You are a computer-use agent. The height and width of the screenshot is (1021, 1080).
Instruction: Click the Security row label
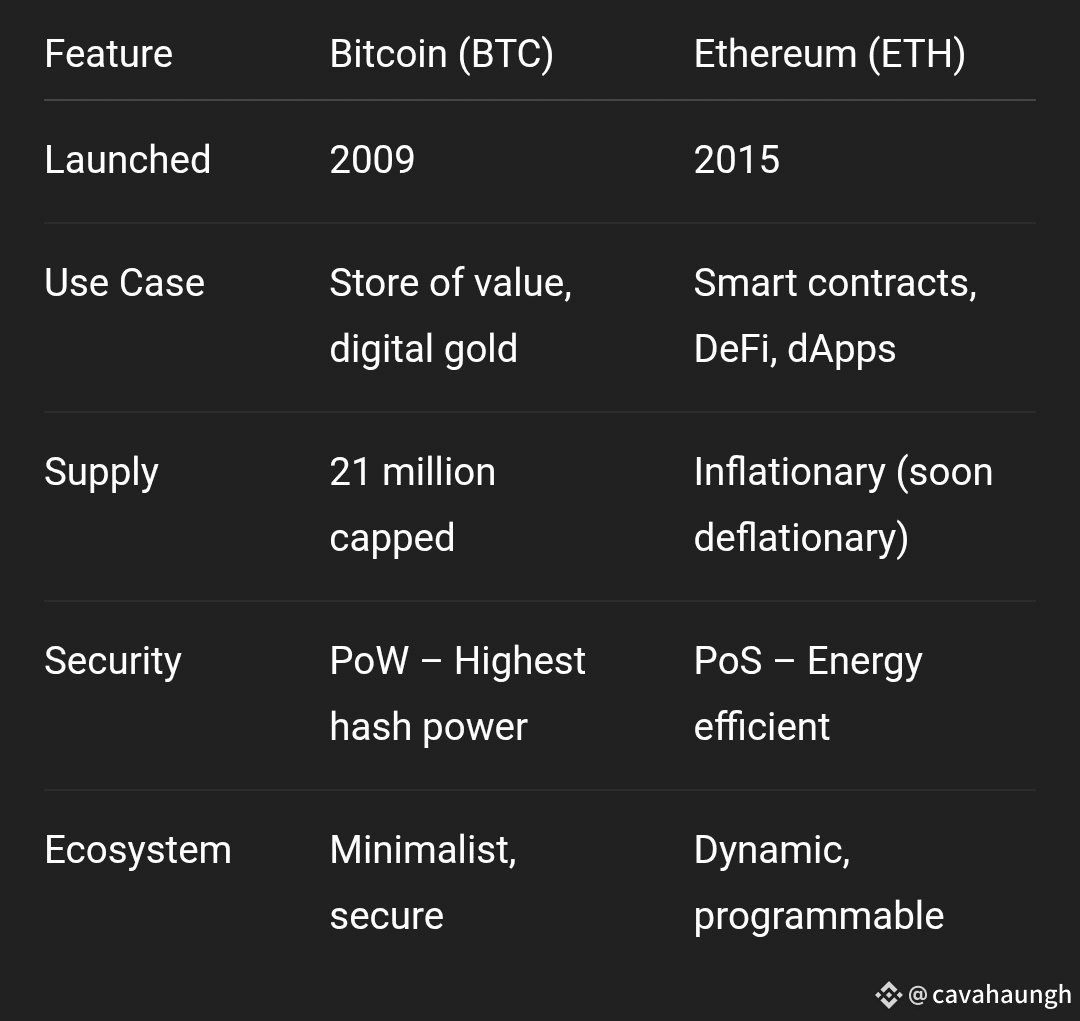point(113,661)
